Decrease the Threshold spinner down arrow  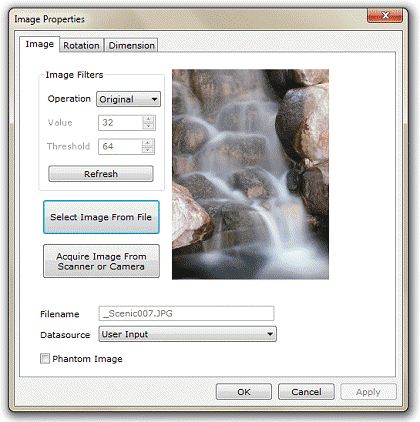click(x=148, y=150)
